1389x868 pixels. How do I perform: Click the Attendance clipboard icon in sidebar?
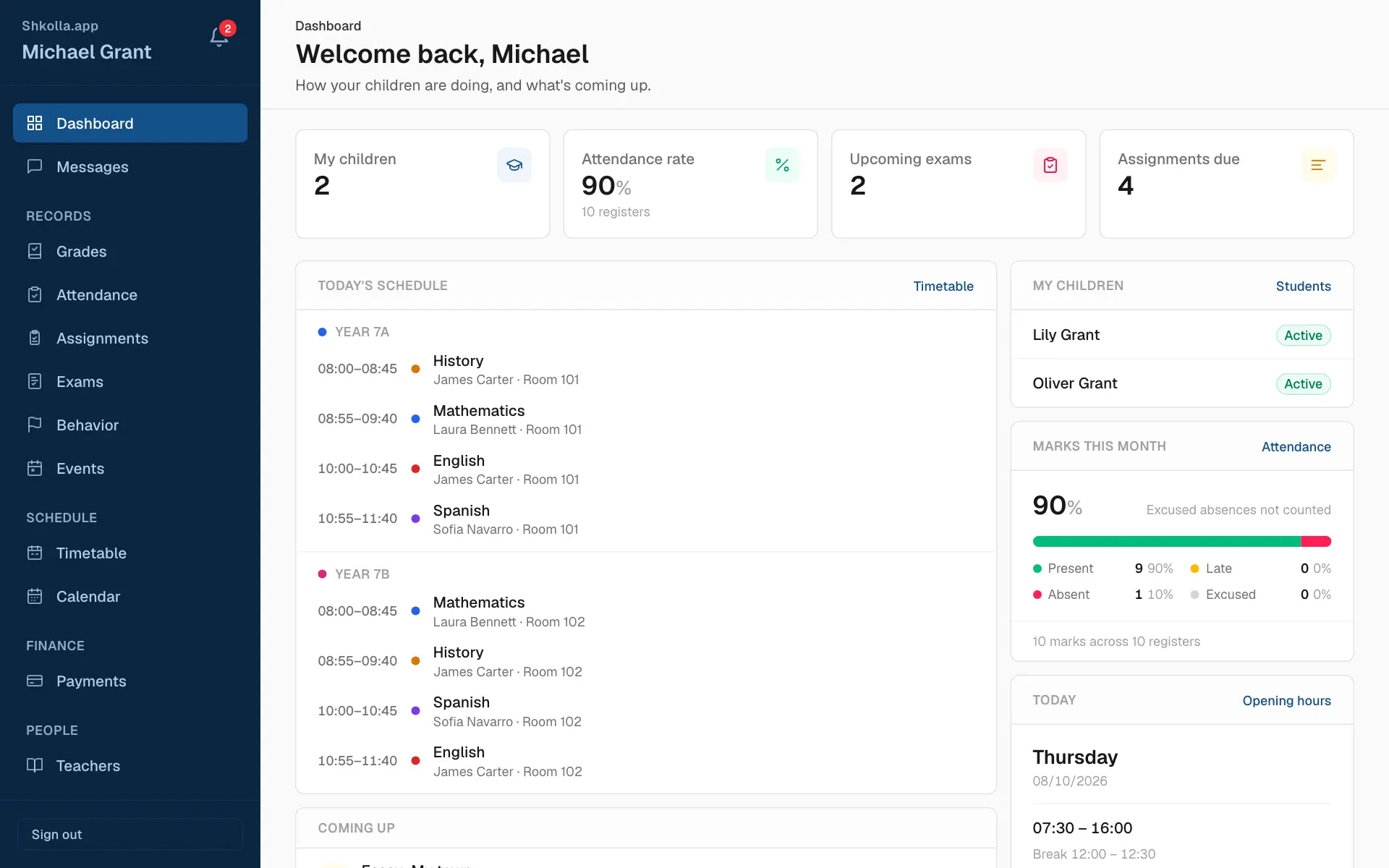point(35,294)
